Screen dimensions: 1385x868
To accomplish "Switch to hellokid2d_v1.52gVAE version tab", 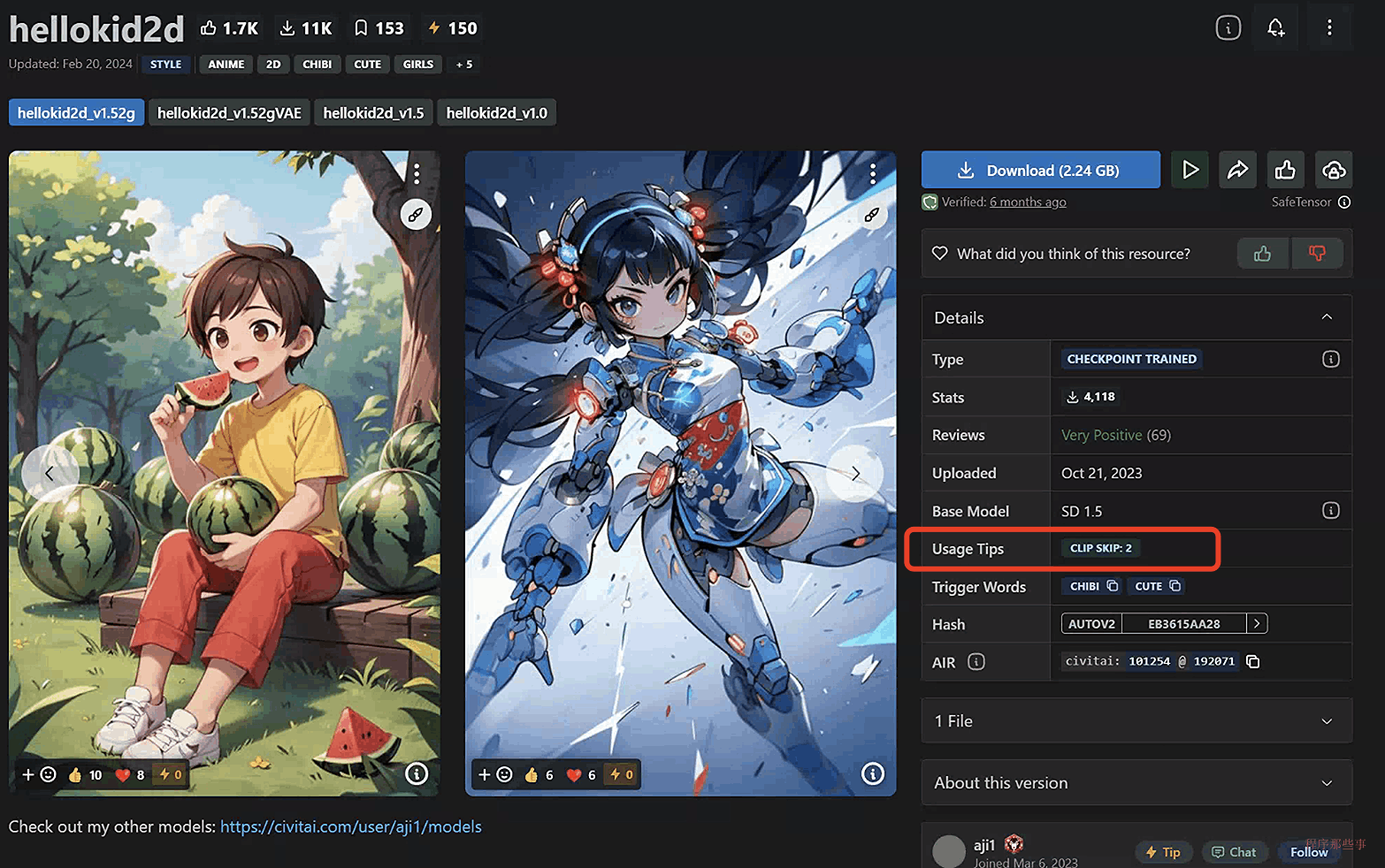I will pyautogui.click(x=229, y=113).
